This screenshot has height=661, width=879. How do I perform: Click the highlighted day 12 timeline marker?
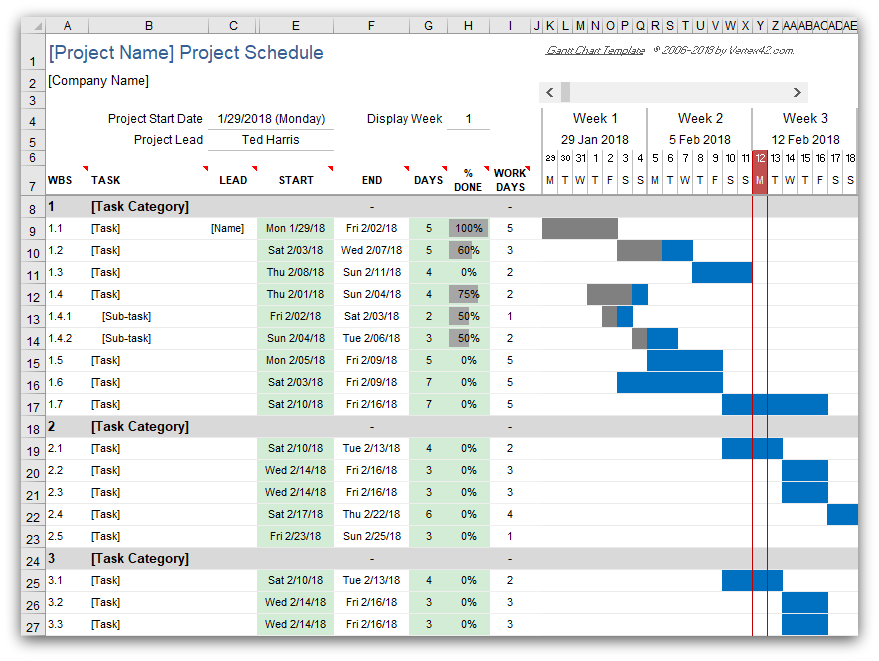(x=760, y=172)
